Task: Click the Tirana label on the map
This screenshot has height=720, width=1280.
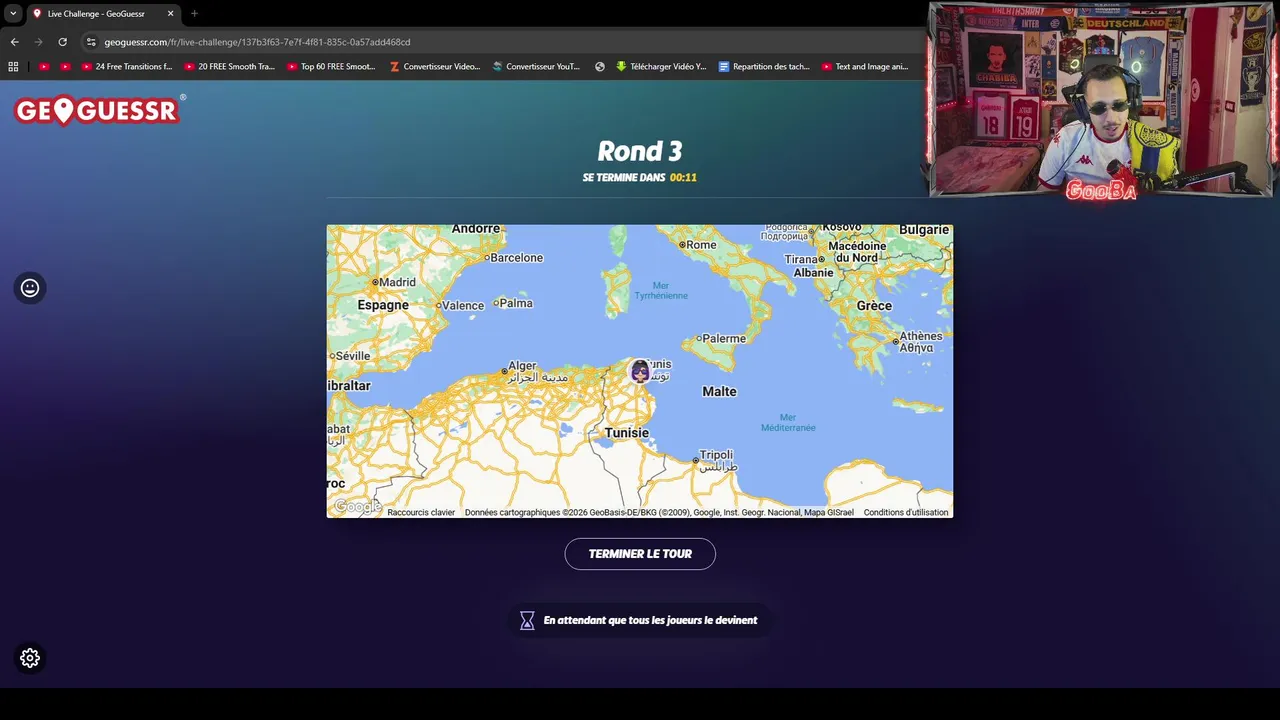Action: [801, 259]
